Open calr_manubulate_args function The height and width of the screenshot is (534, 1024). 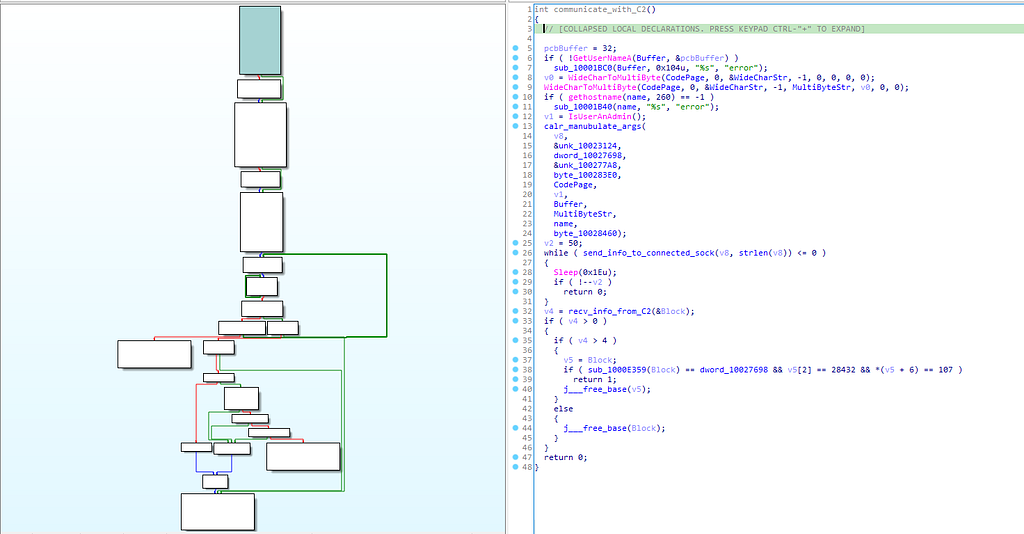pyautogui.click(x=592, y=127)
